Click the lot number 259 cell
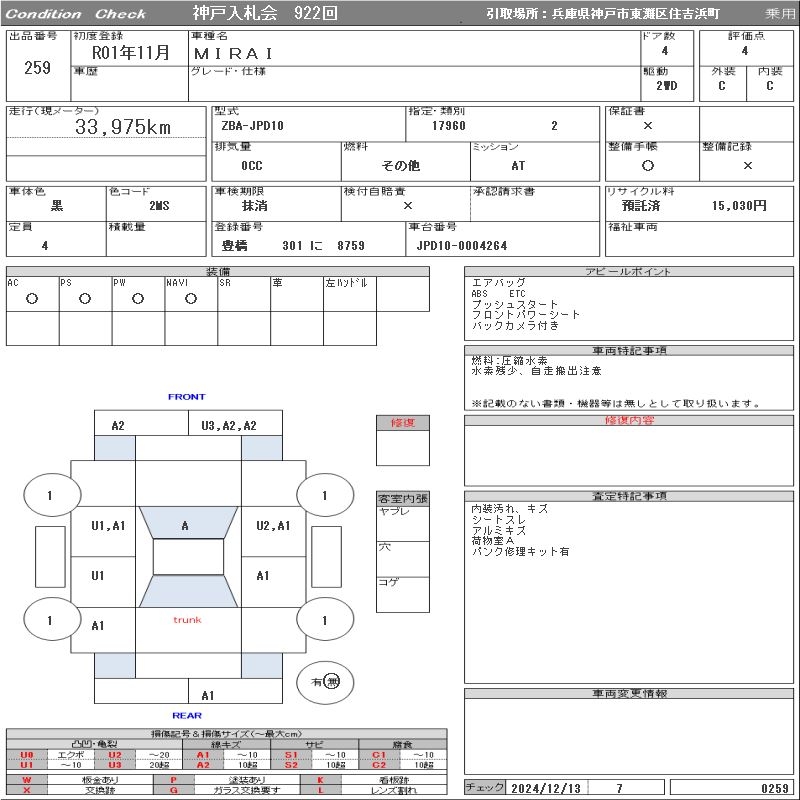The height and width of the screenshot is (800, 800). pos(38,67)
